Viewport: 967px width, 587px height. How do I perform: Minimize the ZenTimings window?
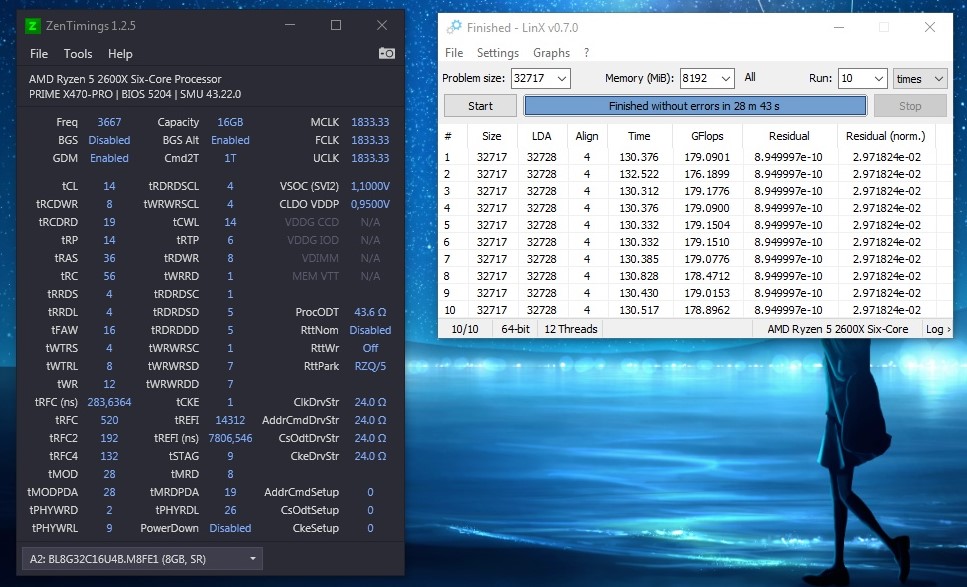[x=290, y=25]
